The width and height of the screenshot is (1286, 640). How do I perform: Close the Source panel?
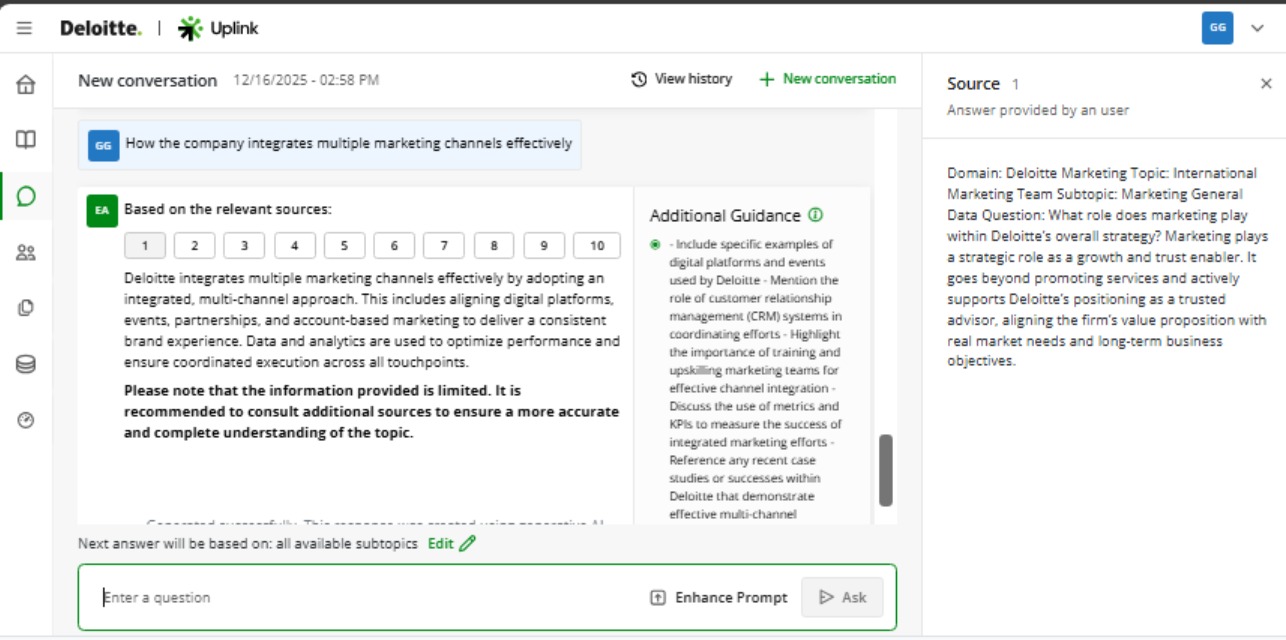point(1264,83)
